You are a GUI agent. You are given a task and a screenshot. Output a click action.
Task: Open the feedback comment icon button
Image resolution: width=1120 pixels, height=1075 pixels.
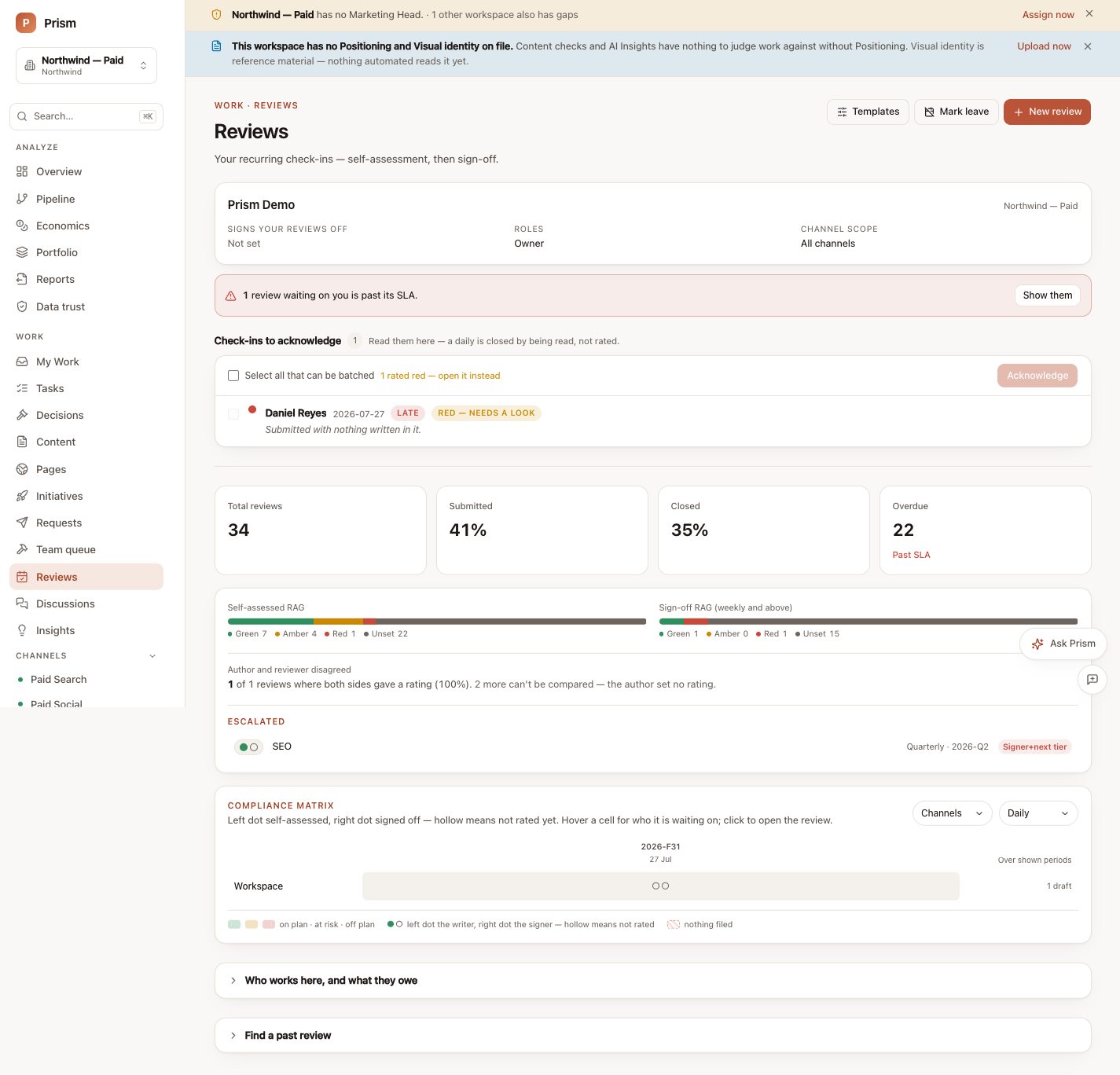(x=1092, y=680)
